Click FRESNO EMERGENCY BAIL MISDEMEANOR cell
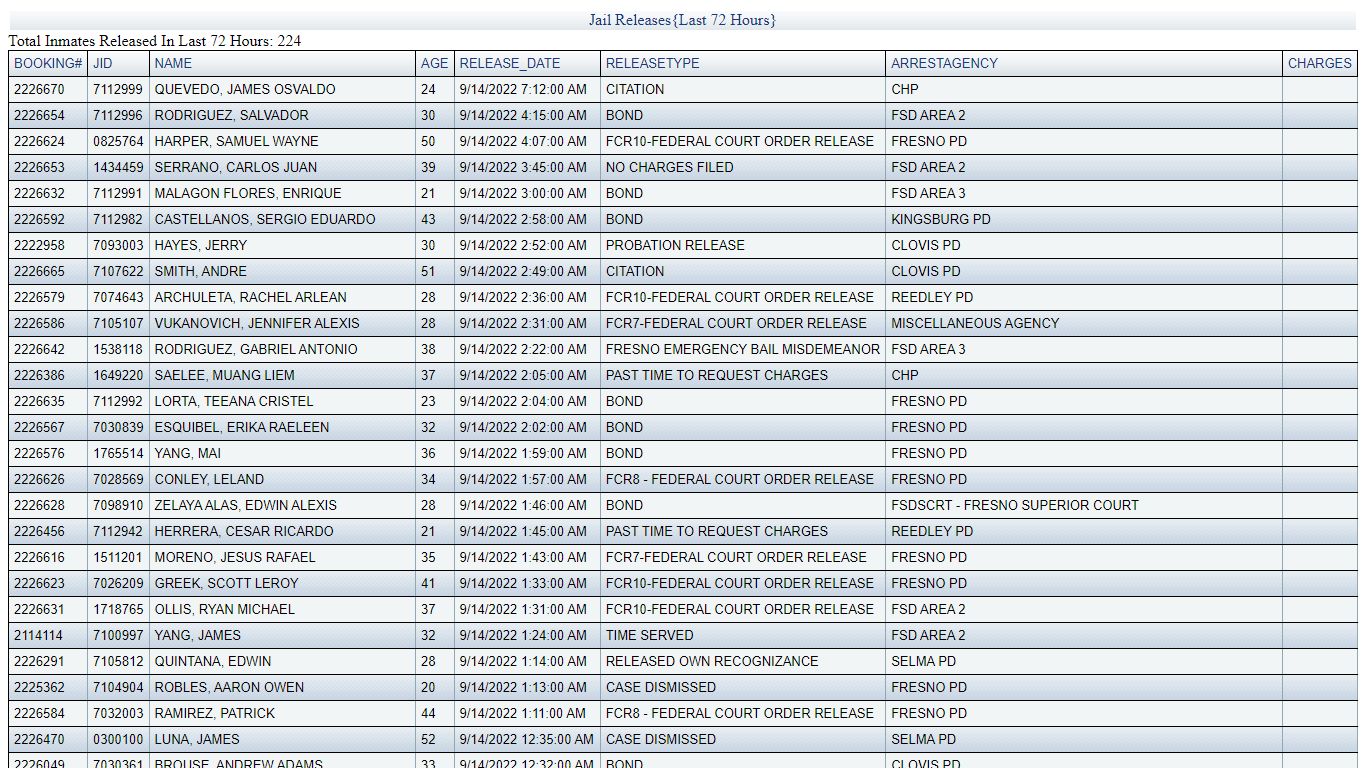The height and width of the screenshot is (768, 1366). click(x=743, y=349)
